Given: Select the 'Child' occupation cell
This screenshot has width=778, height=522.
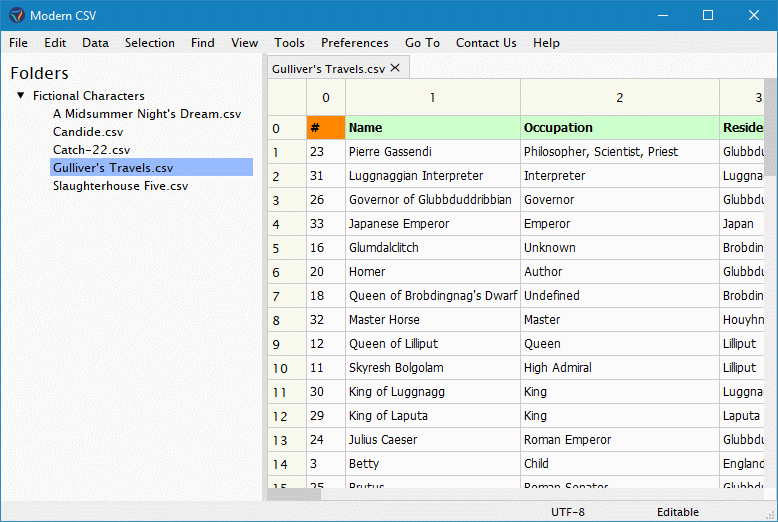Looking at the screenshot, I should coord(620,464).
